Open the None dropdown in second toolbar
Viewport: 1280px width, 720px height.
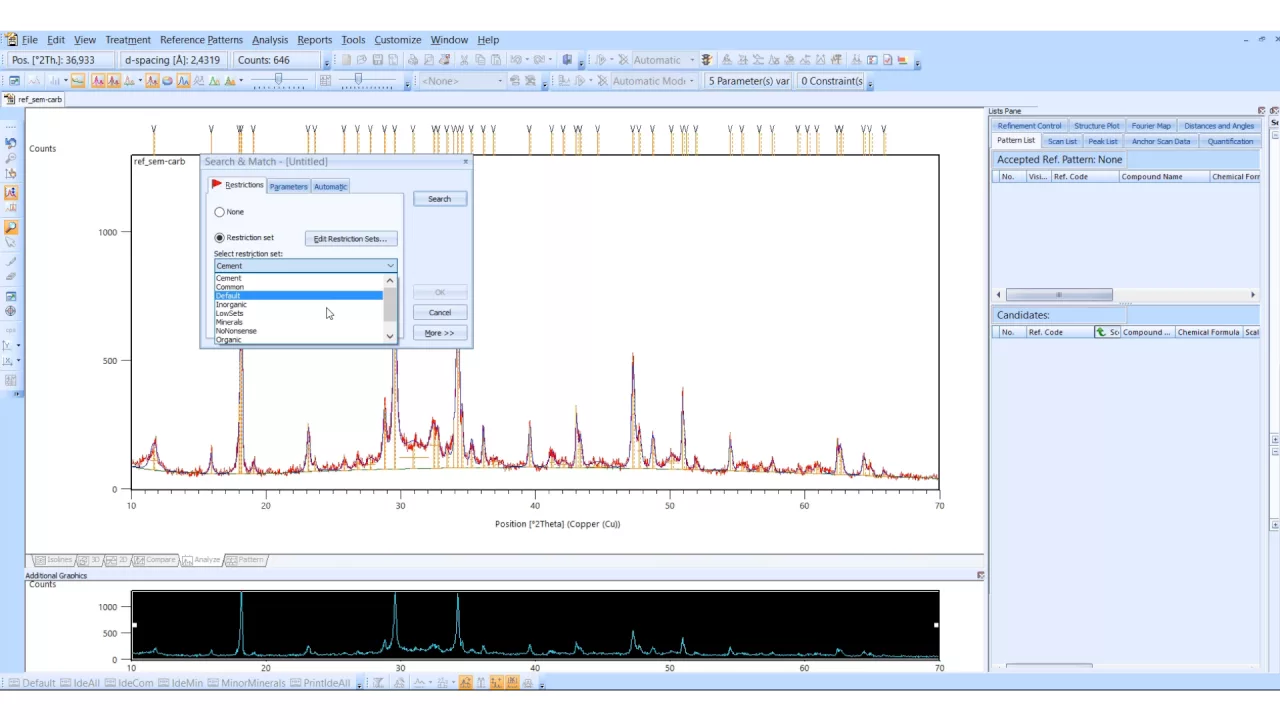[500, 81]
